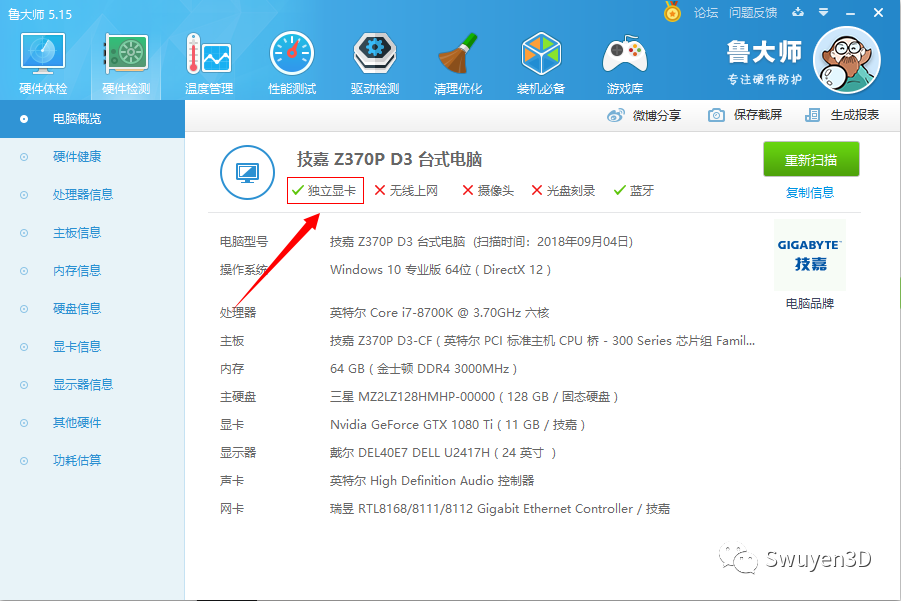Click 生成报表 generate report
901x601 pixels.
pos(842,115)
